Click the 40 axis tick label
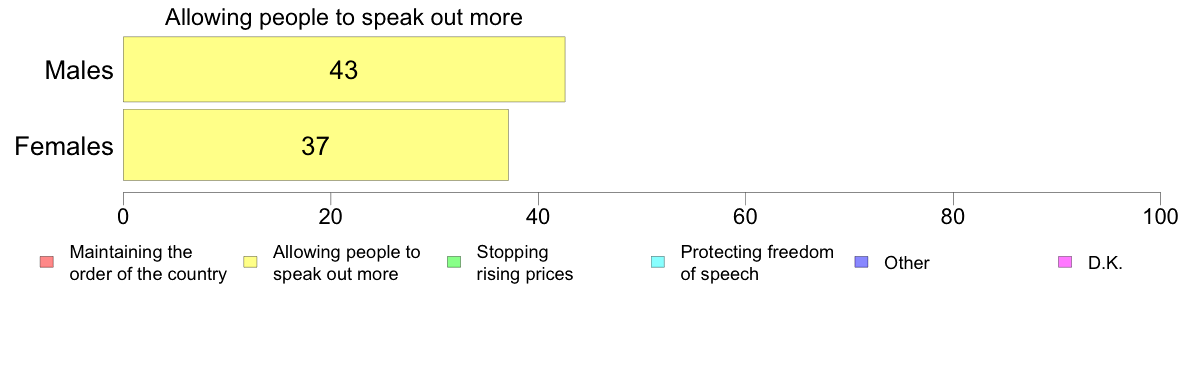Viewport: 1188px width, 368px height. (538, 217)
